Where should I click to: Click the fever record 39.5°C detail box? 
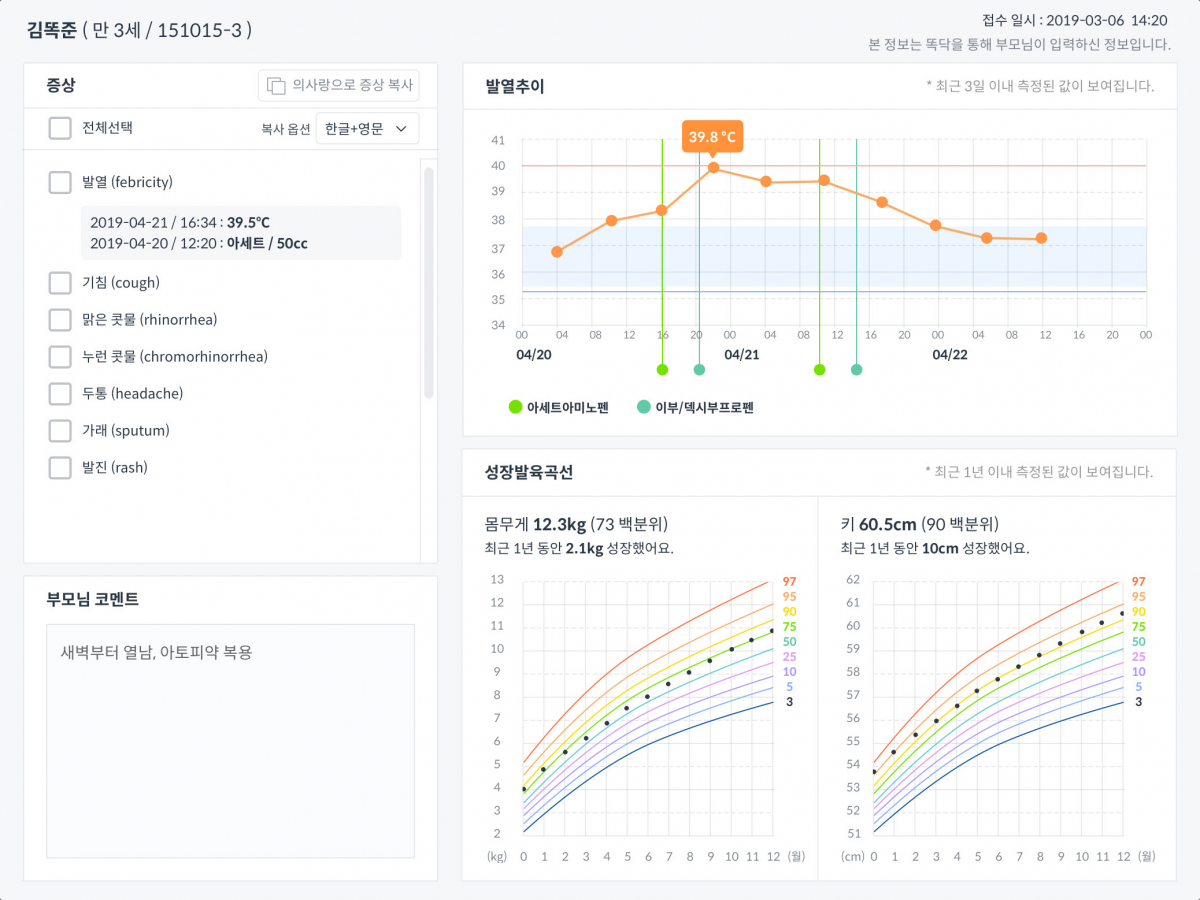click(240, 233)
